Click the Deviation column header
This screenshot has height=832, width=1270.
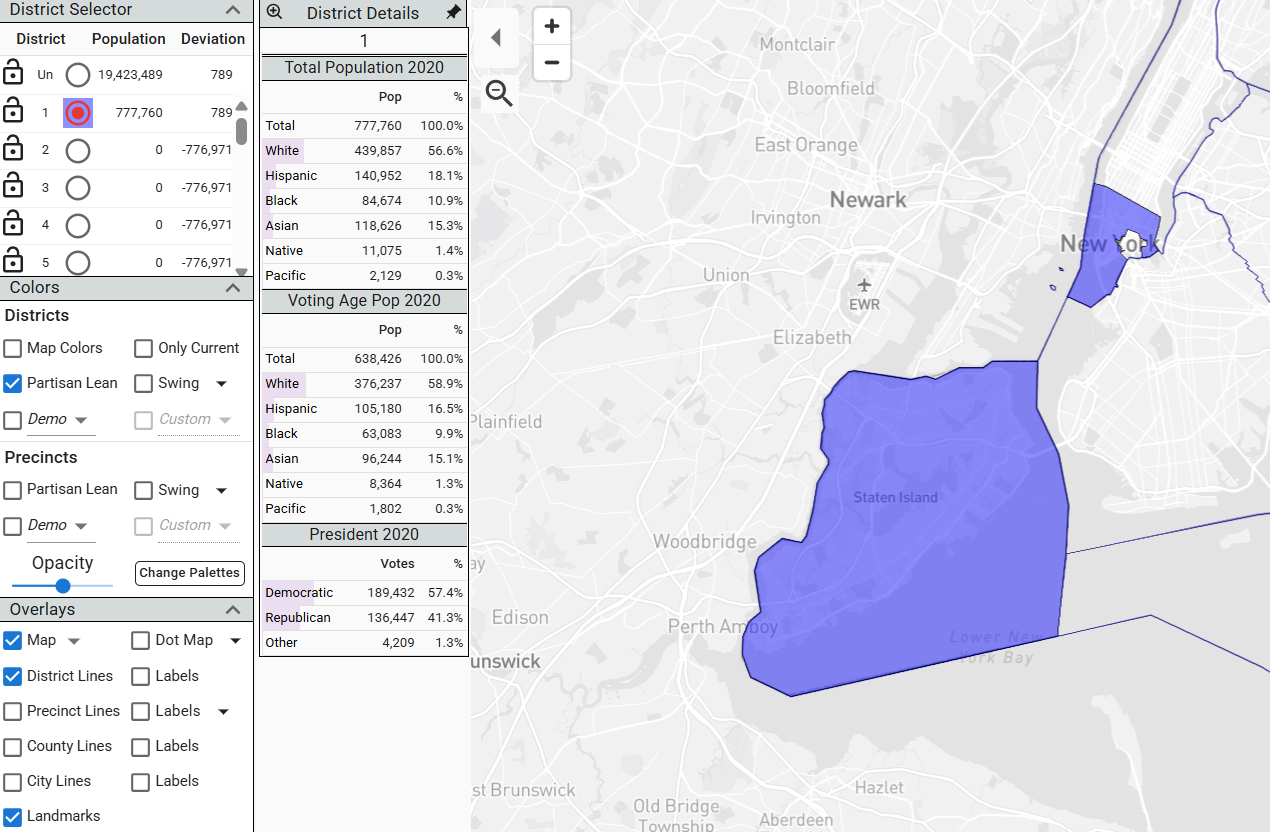point(212,39)
